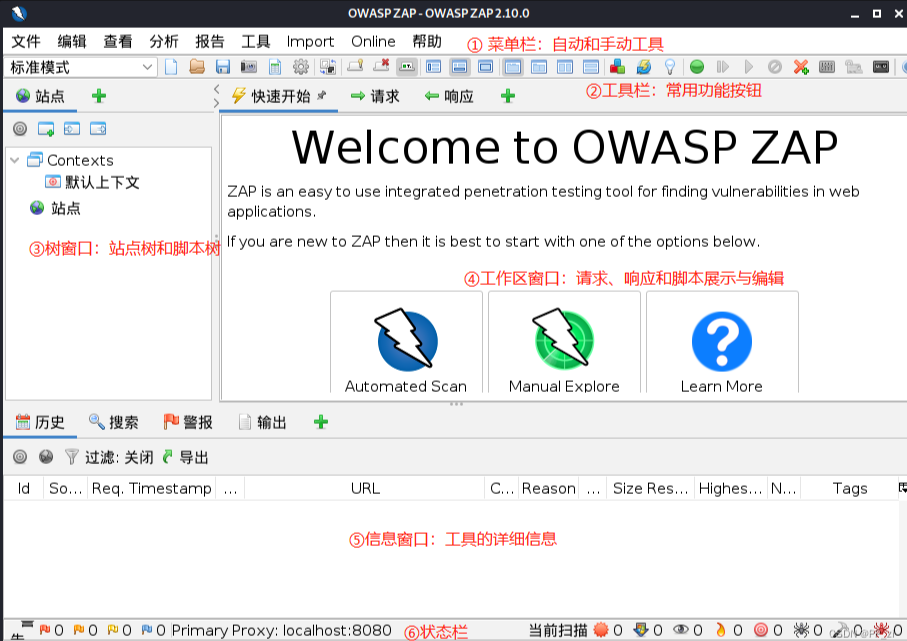Image resolution: width=907 pixels, height=641 pixels.
Task: Click the Continue play triangle icon
Action: [x=749, y=67]
